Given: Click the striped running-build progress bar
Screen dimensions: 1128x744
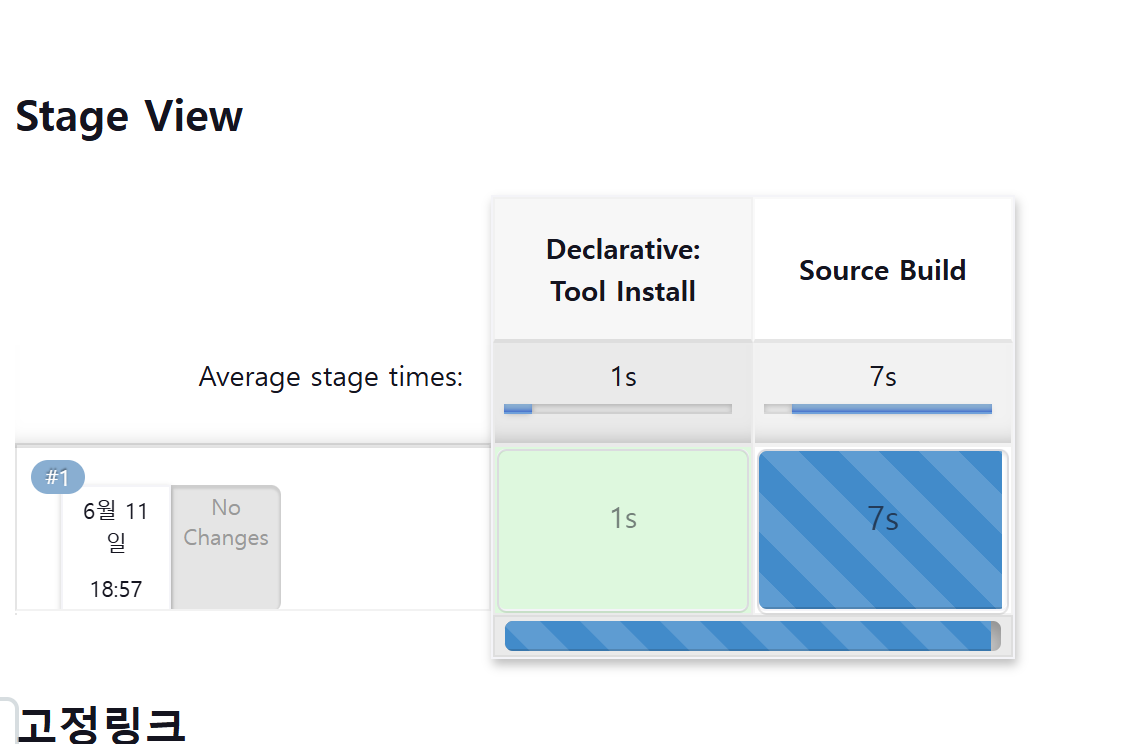Looking at the screenshot, I should (x=747, y=636).
